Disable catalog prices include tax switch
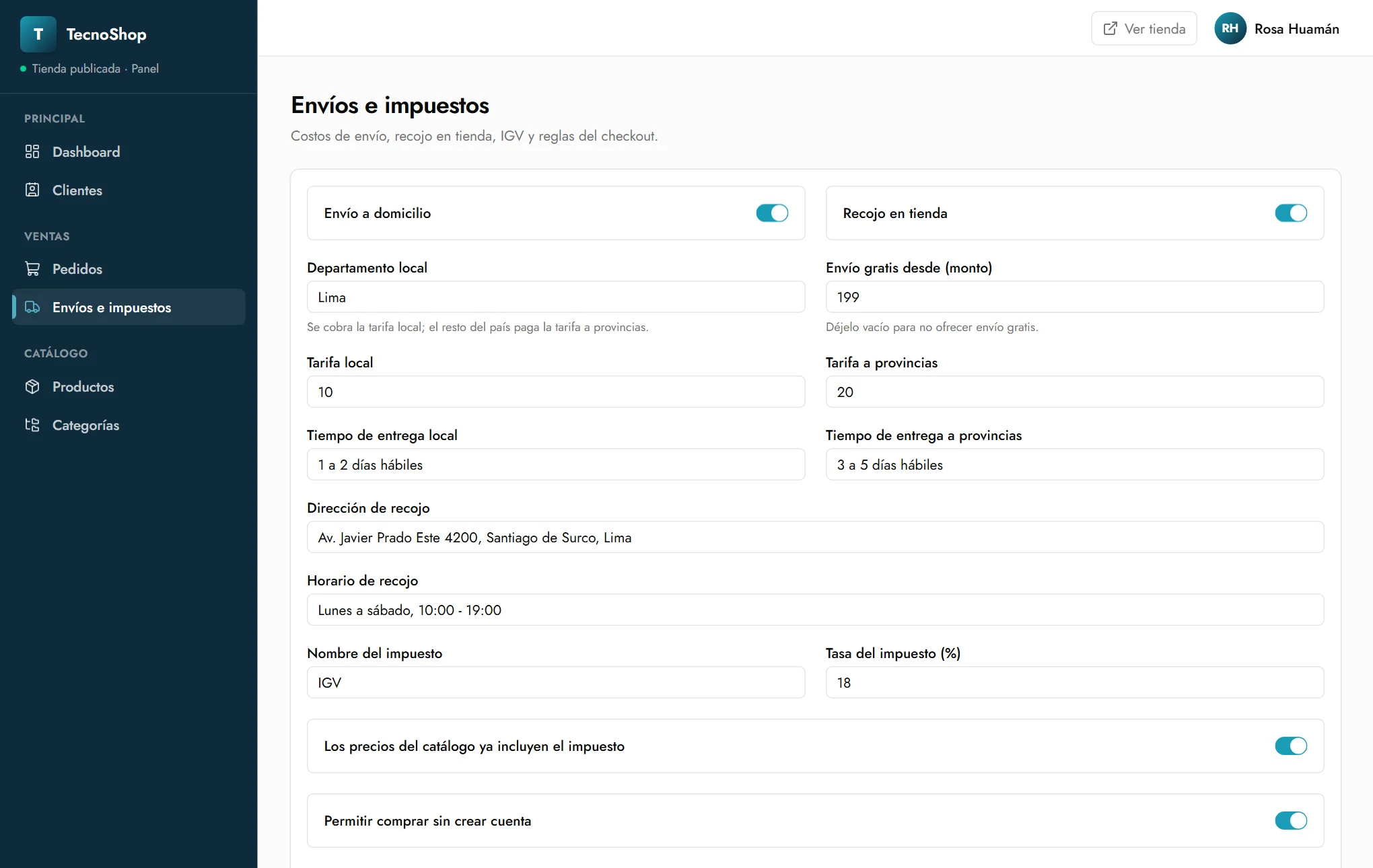1373x868 pixels. pyautogui.click(x=1291, y=746)
